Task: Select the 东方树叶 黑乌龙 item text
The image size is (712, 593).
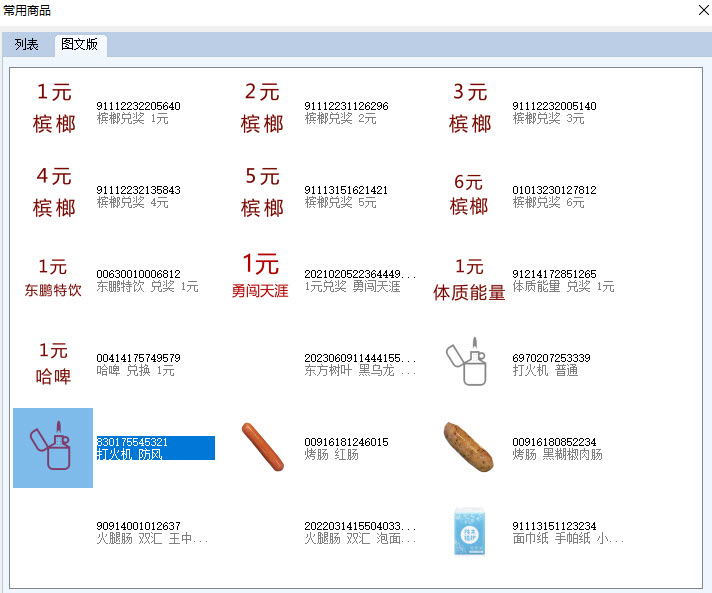Action: [360, 371]
